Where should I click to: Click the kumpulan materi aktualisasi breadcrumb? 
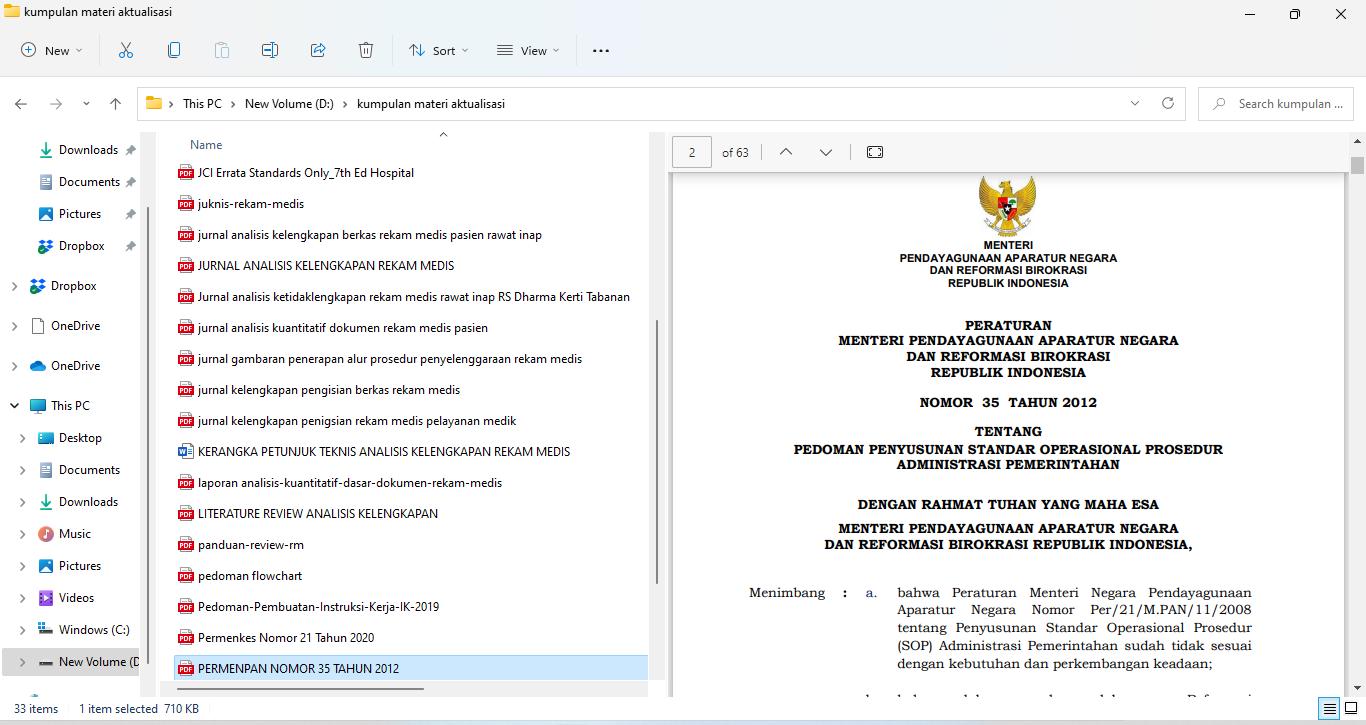tap(431, 104)
